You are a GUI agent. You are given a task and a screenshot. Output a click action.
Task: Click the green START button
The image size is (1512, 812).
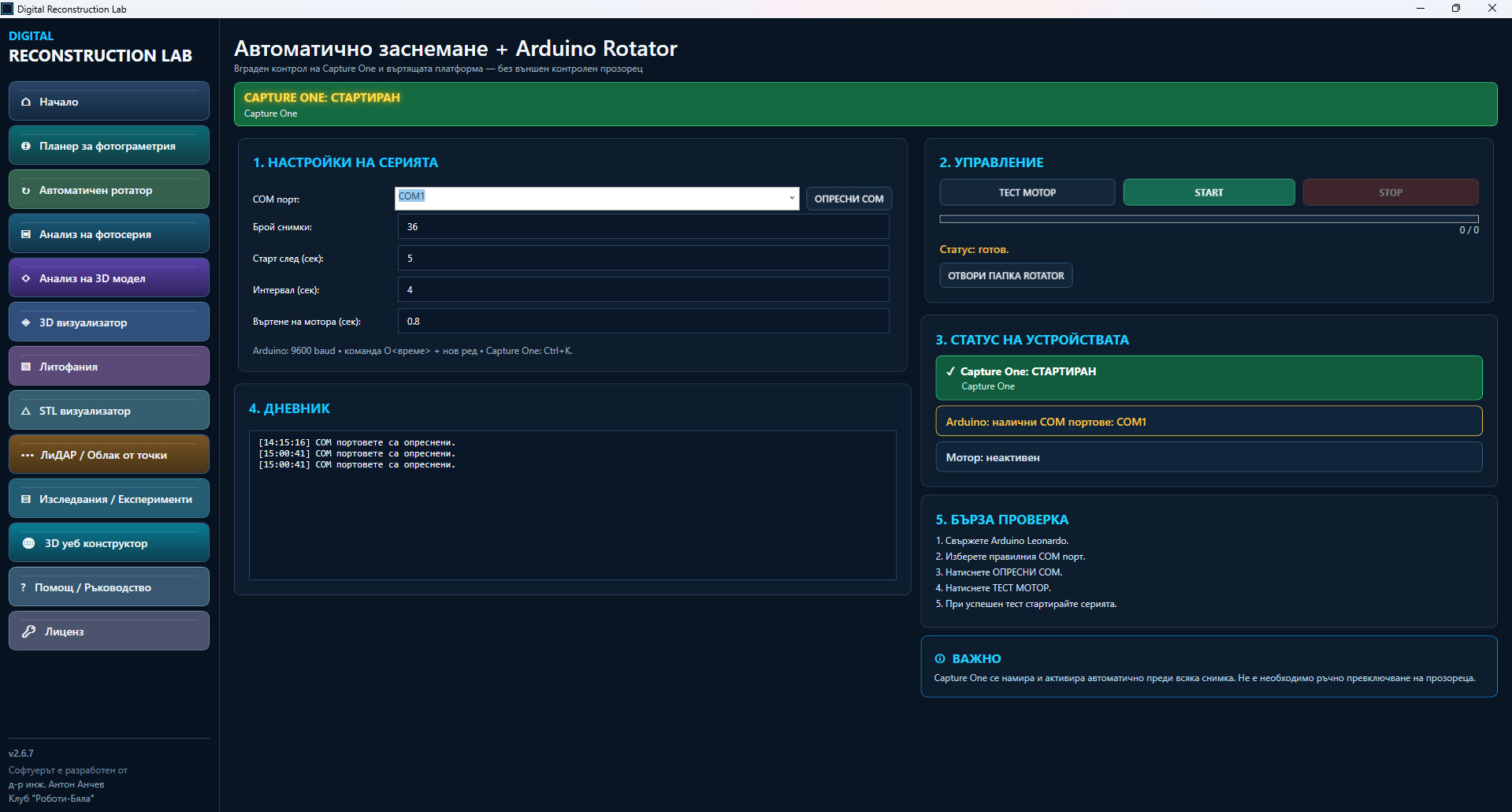1209,192
